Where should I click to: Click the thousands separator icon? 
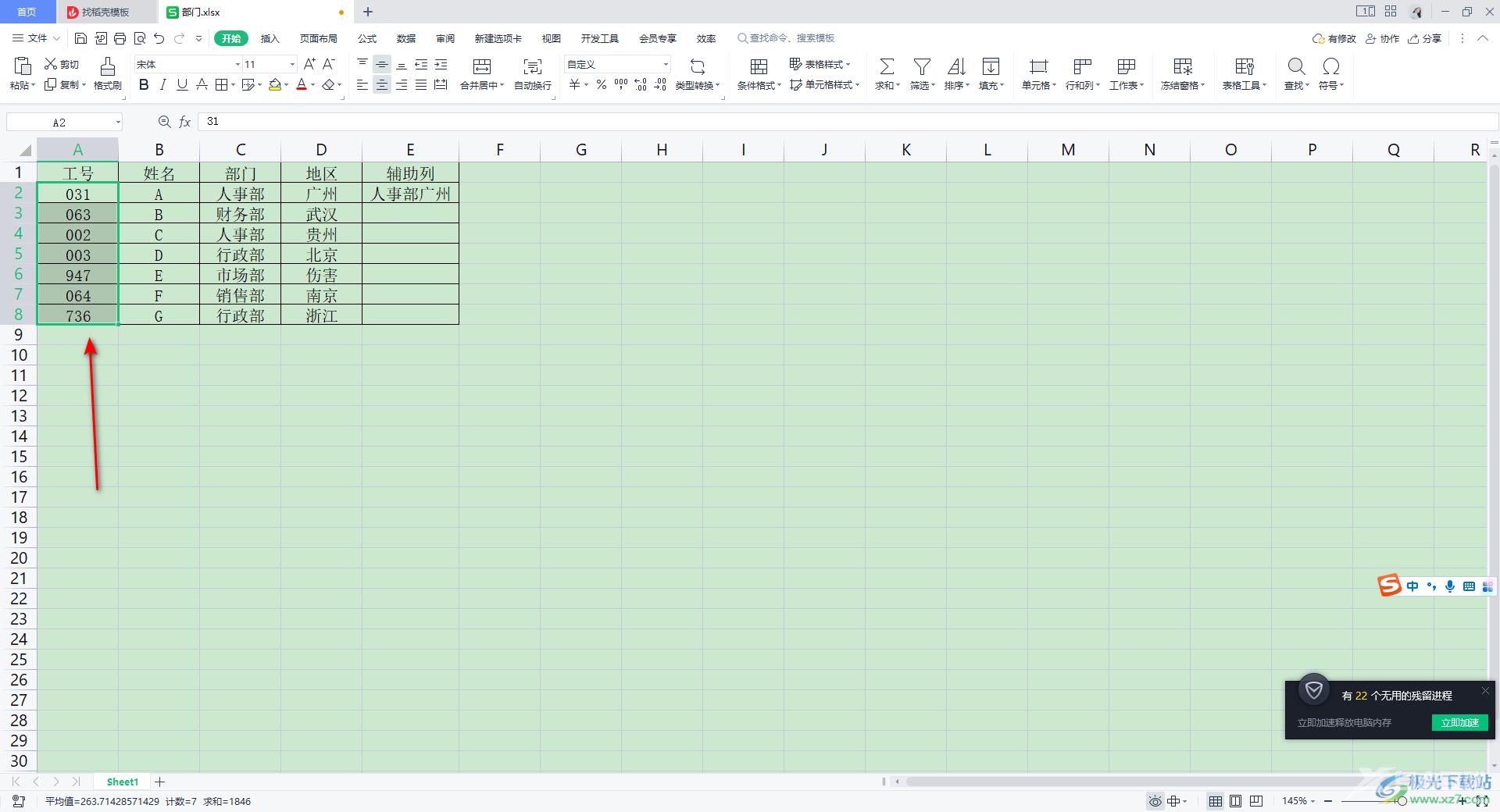[x=621, y=84]
